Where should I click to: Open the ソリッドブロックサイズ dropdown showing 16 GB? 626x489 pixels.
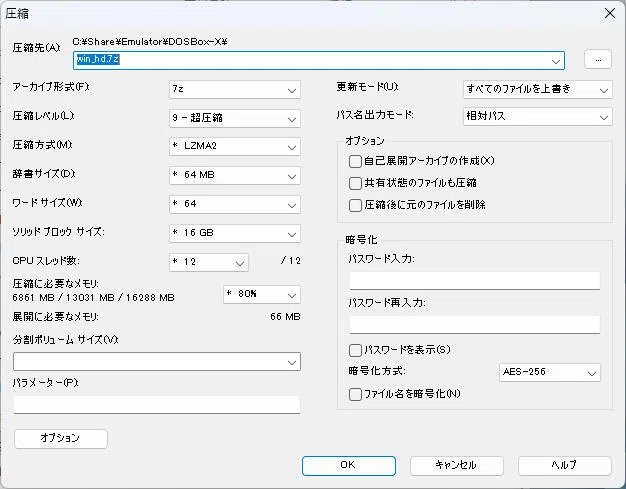235,233
